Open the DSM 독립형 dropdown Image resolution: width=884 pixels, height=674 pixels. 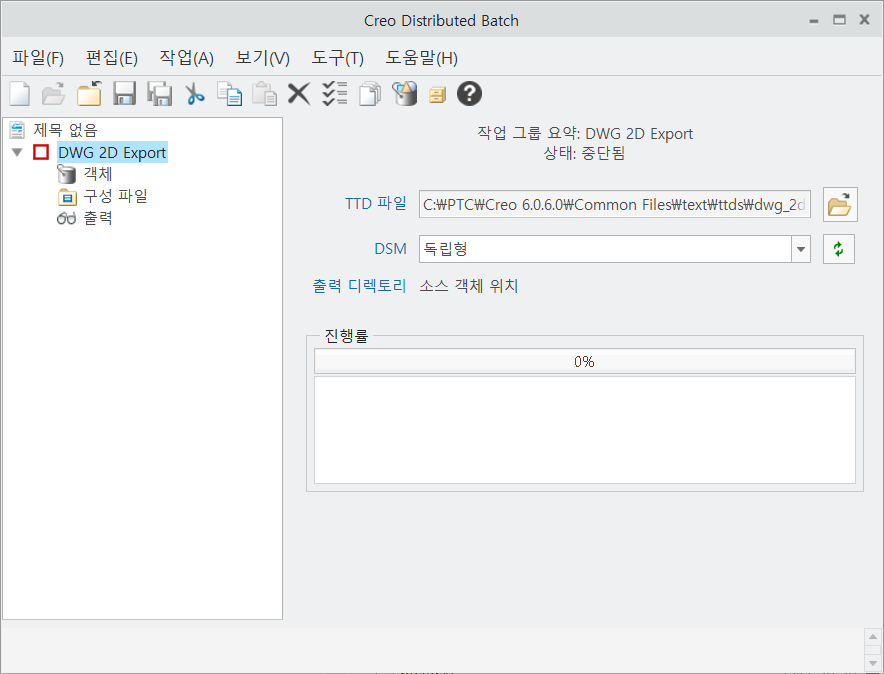click(x=801, y=249)
